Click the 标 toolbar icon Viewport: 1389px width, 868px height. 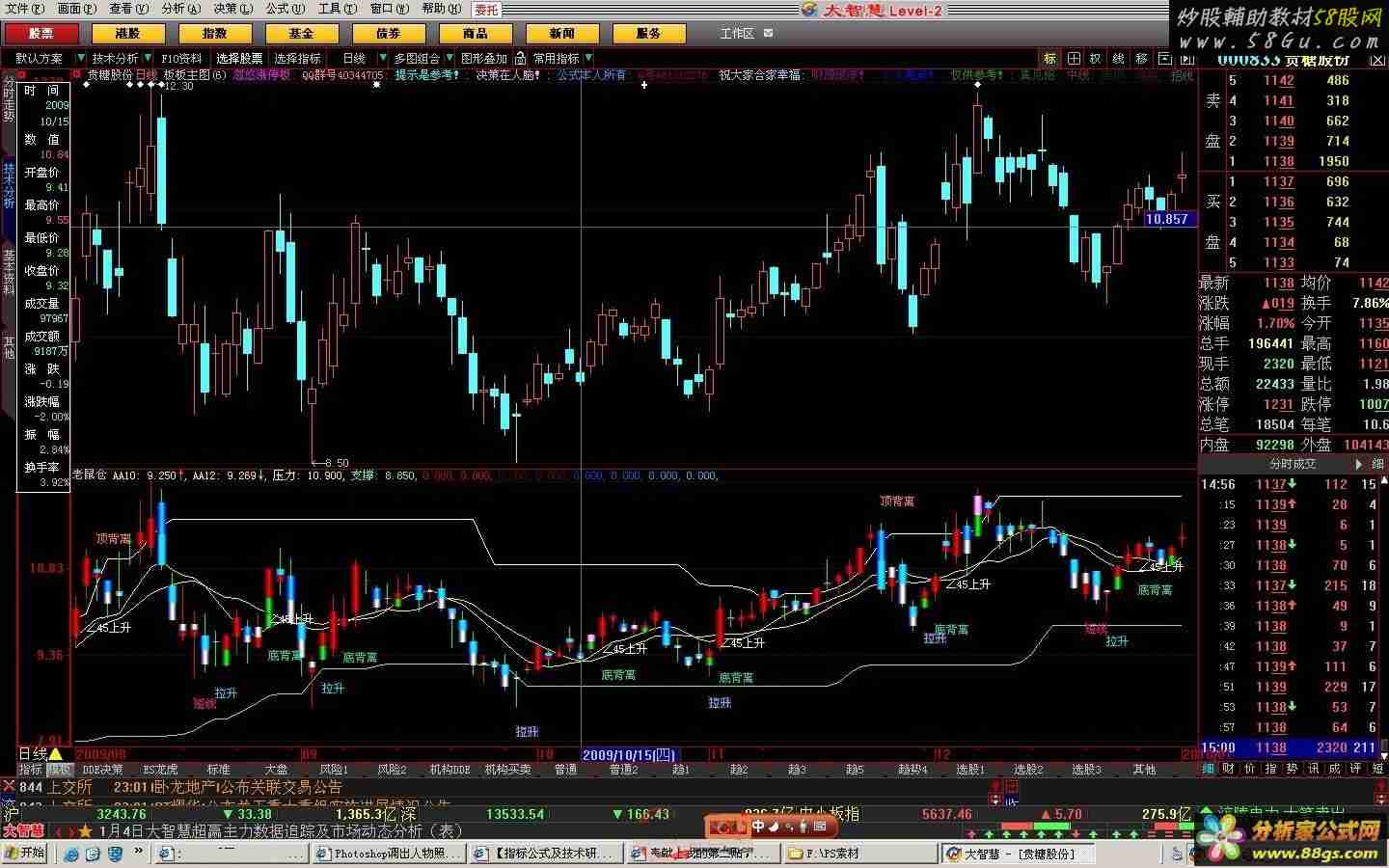[x=1050, y=59]
